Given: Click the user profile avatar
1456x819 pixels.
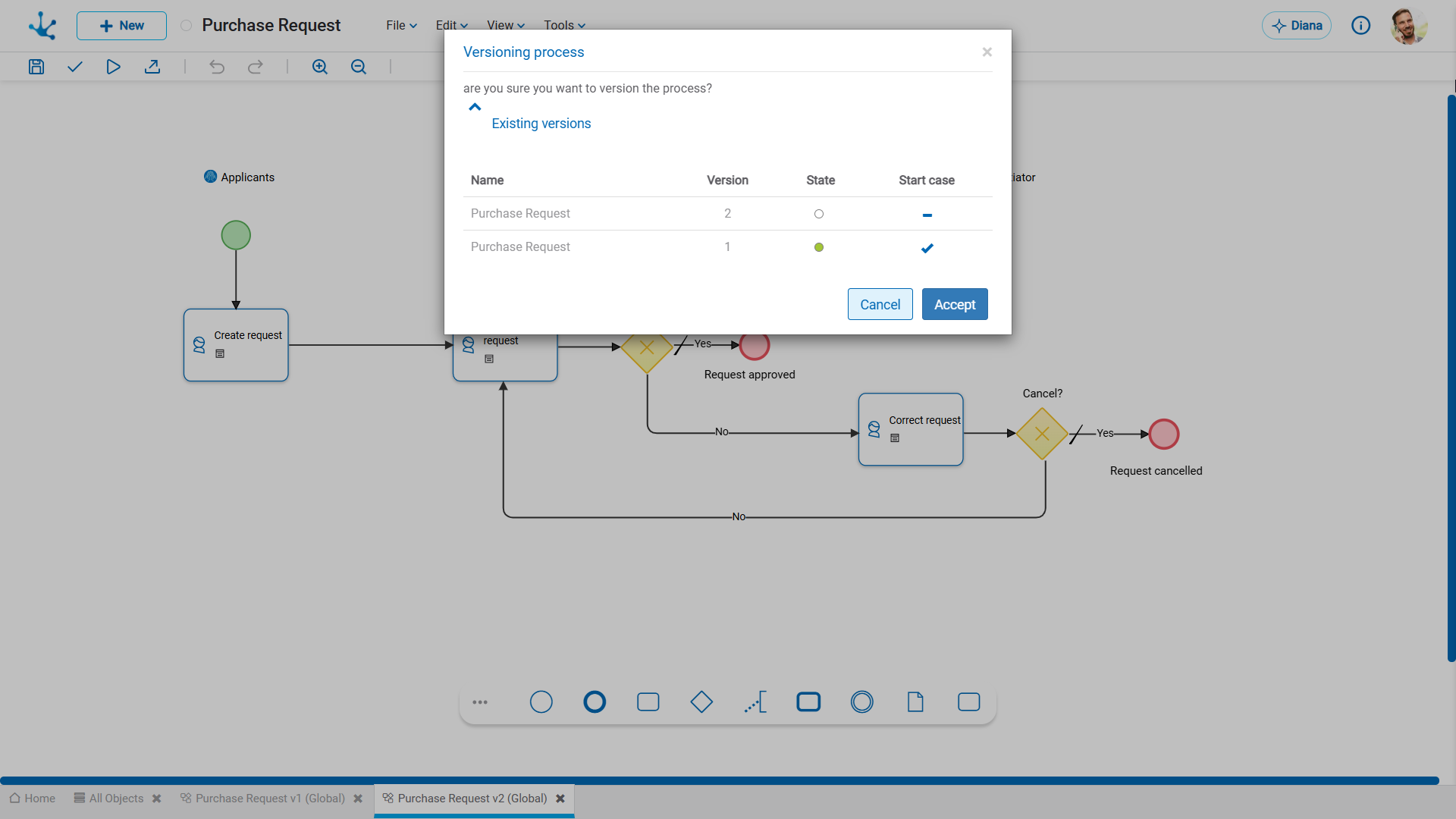Looking at the screenshot, I should tap(1409, 26).
